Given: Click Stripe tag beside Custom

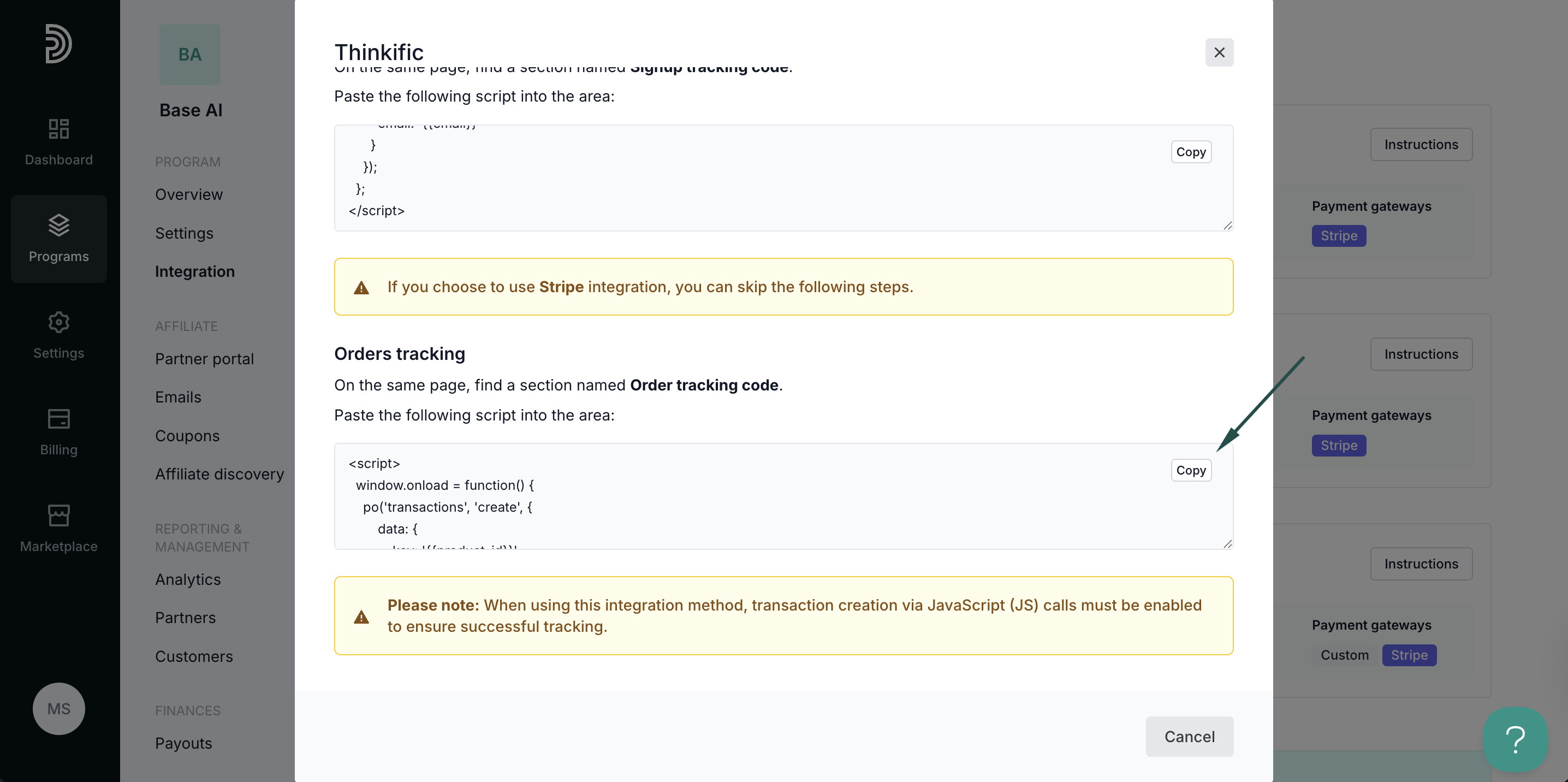Looking at the screenshot, I should click(x=1409, y=655).
